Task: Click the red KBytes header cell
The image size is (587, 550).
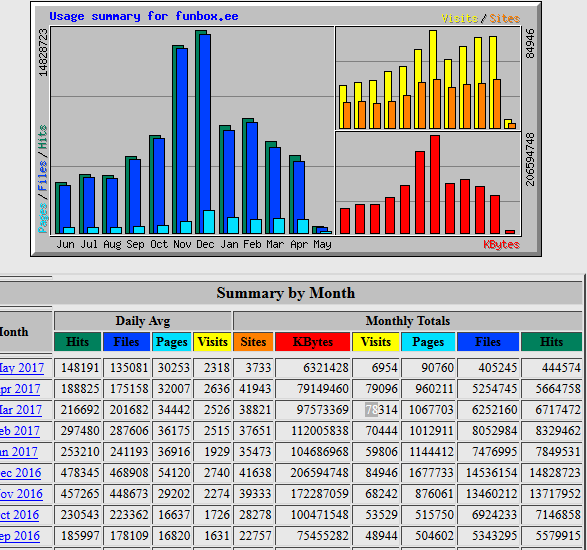Action: pyautogui.click(x=313, y=342)
